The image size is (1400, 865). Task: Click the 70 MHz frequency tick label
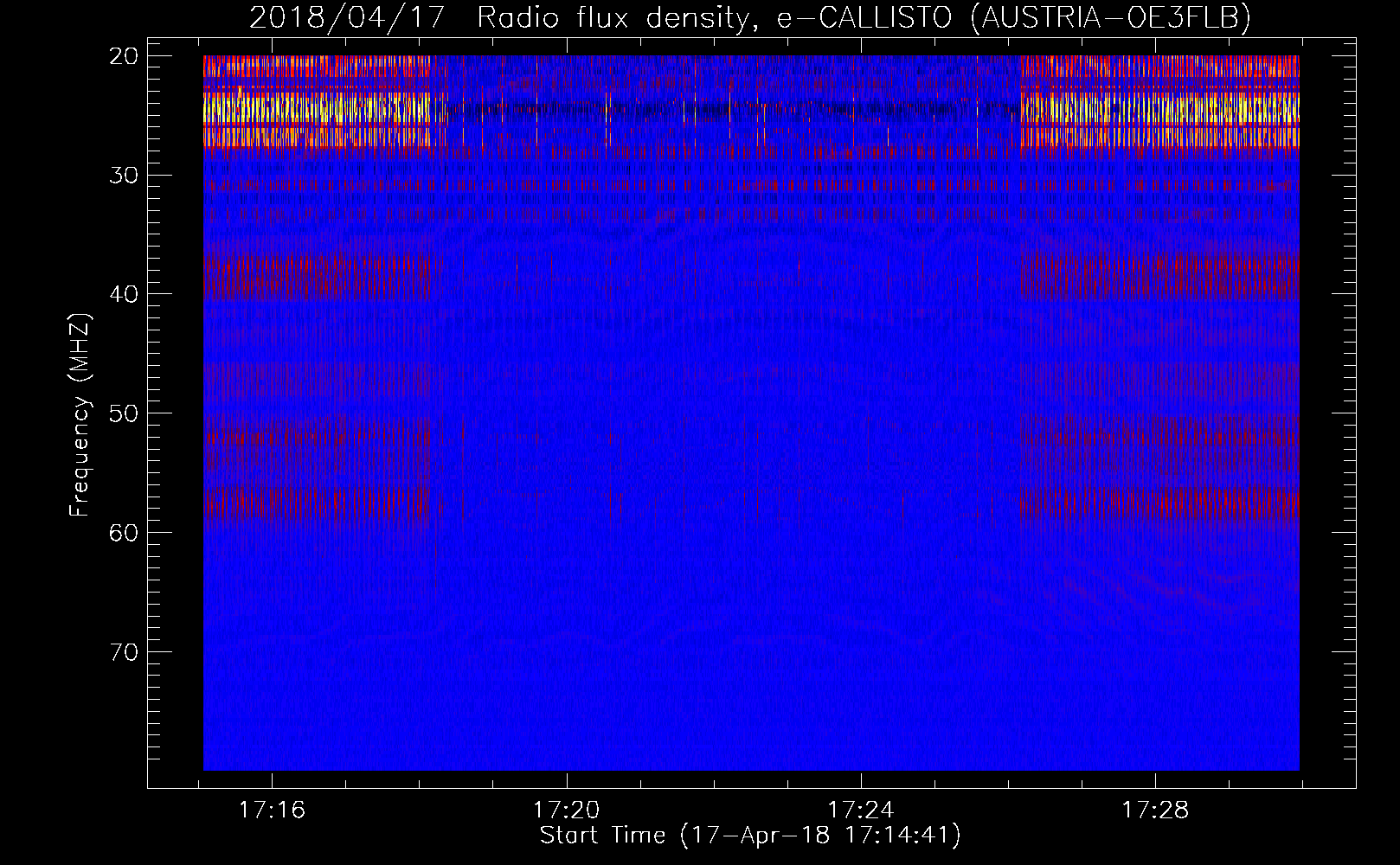125,651
